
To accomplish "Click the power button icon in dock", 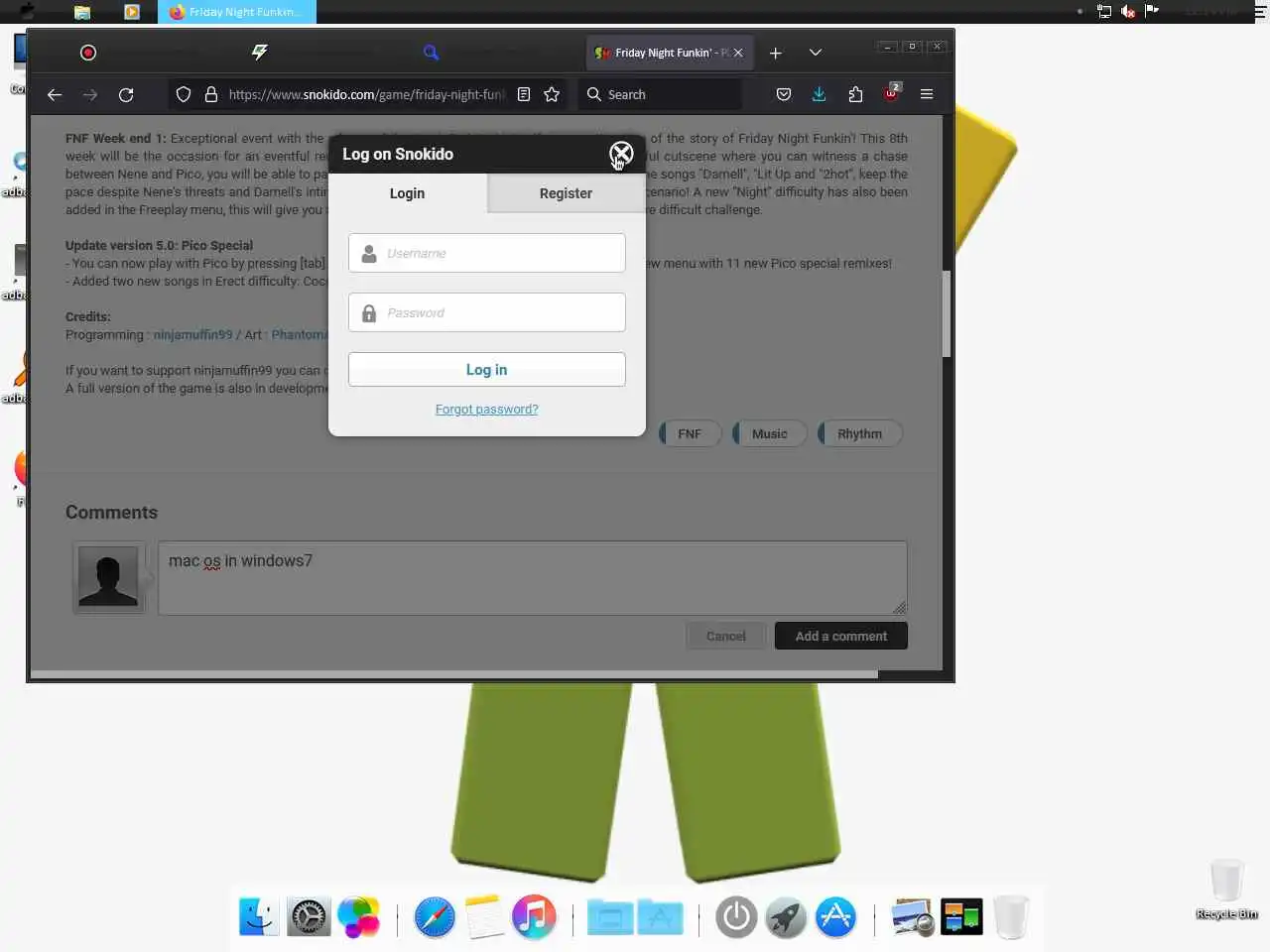I will point(736,917).
